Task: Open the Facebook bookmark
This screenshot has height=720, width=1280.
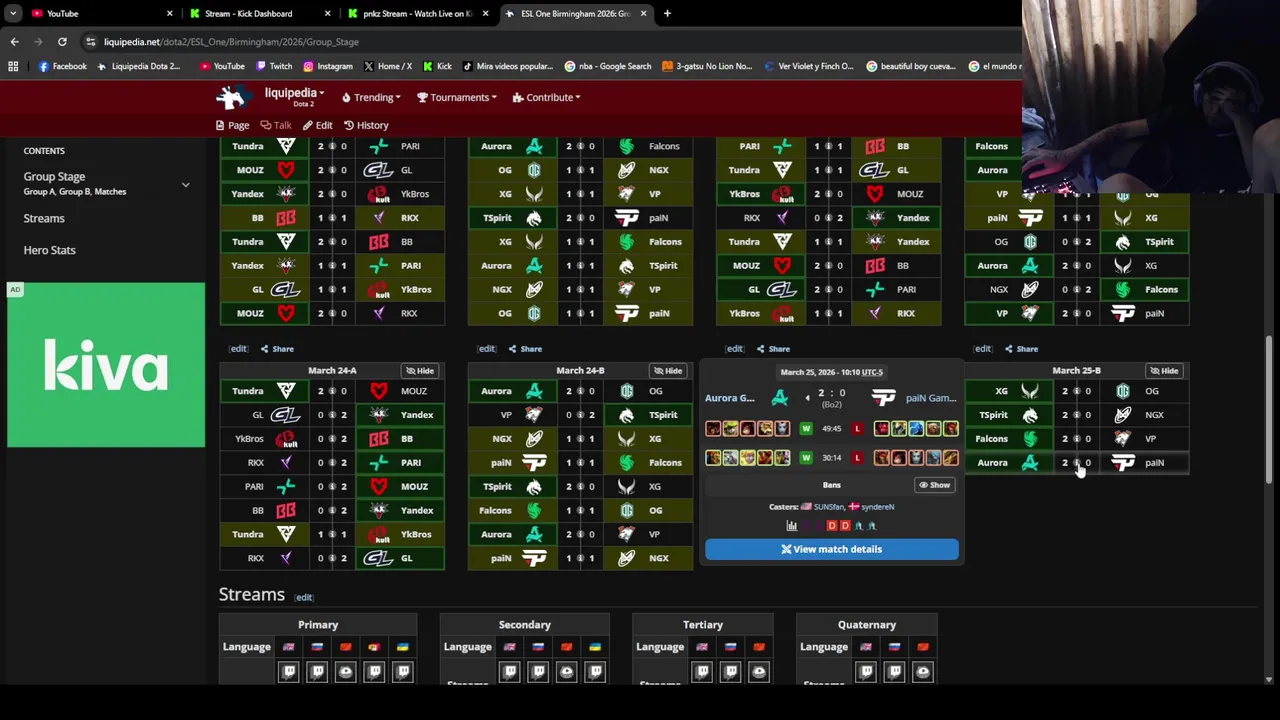Action: tap(62, 66)
